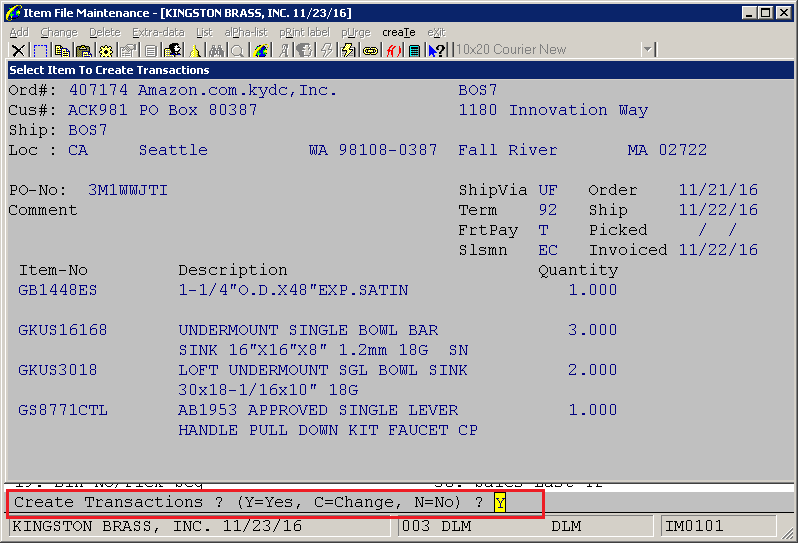Click the magnifying glass search icon

click(237, 50)
